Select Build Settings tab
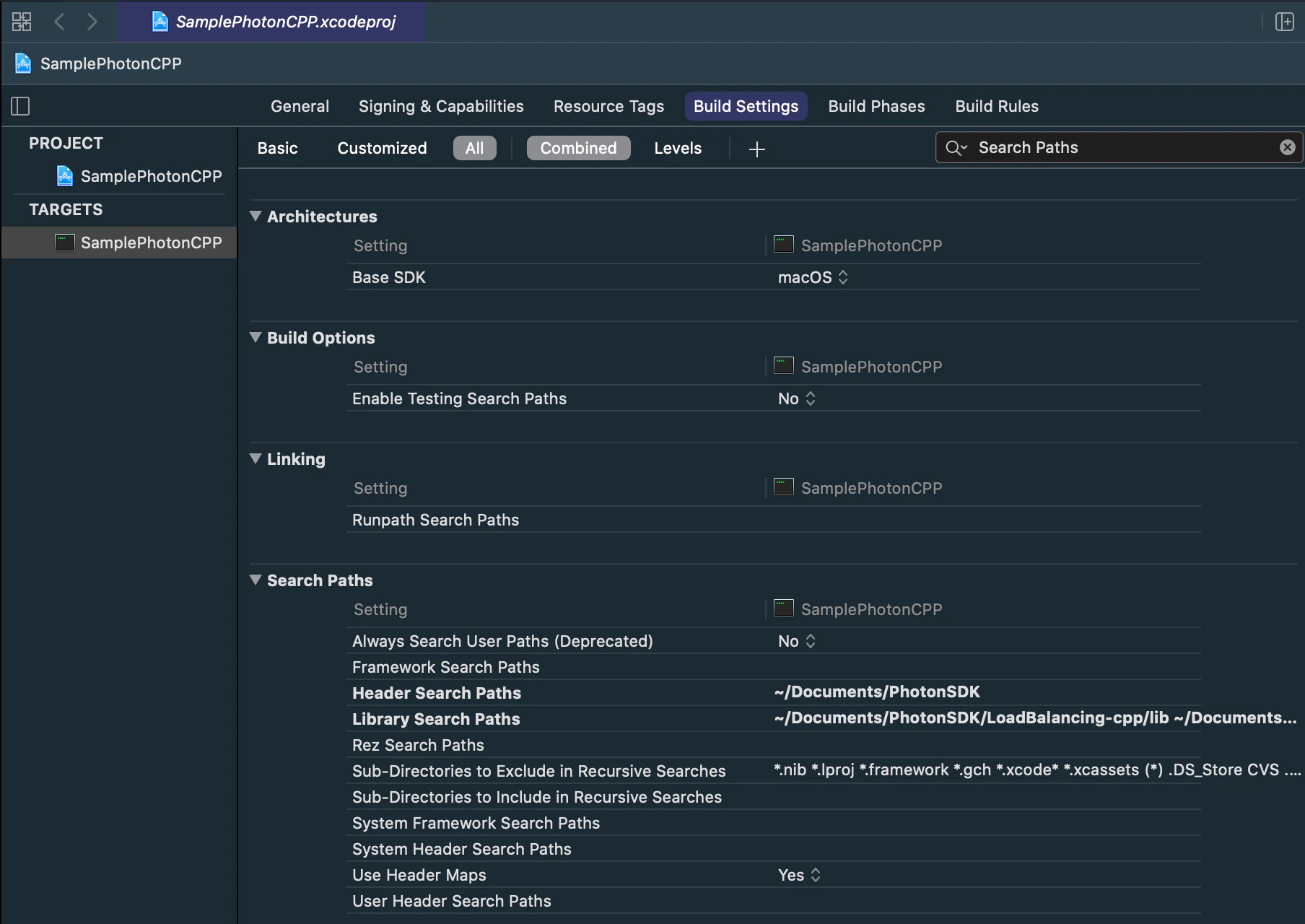This screenshot has width=1305, height=924. click(746, 106)
